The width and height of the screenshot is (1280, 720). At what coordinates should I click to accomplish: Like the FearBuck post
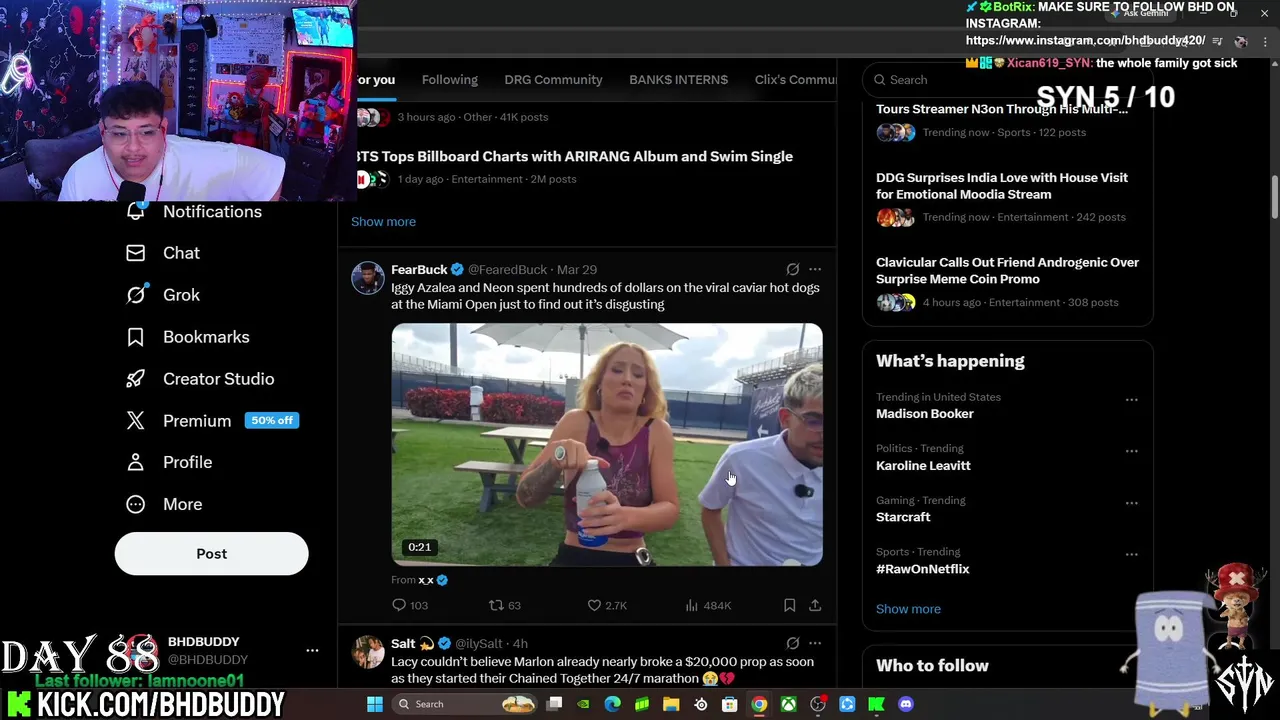click(x=606, y=605)
